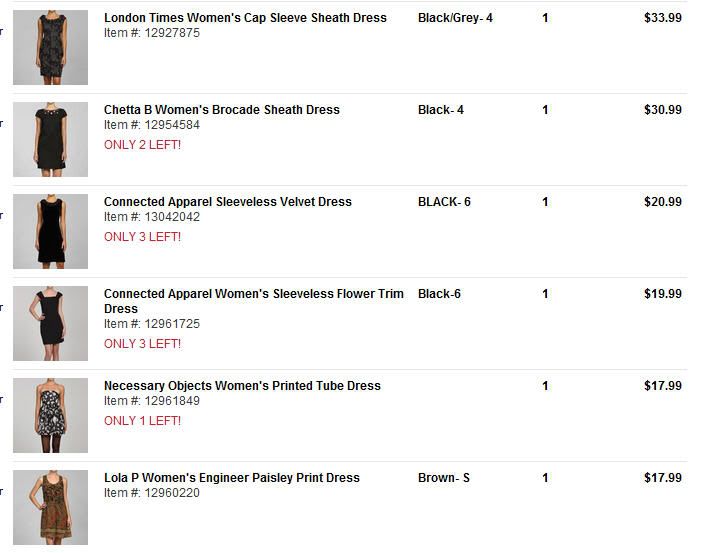The height and width of the screenshot is (553, 704).
Task: Select the $33.99 price of the London Times dress
Action: (663, 18)
